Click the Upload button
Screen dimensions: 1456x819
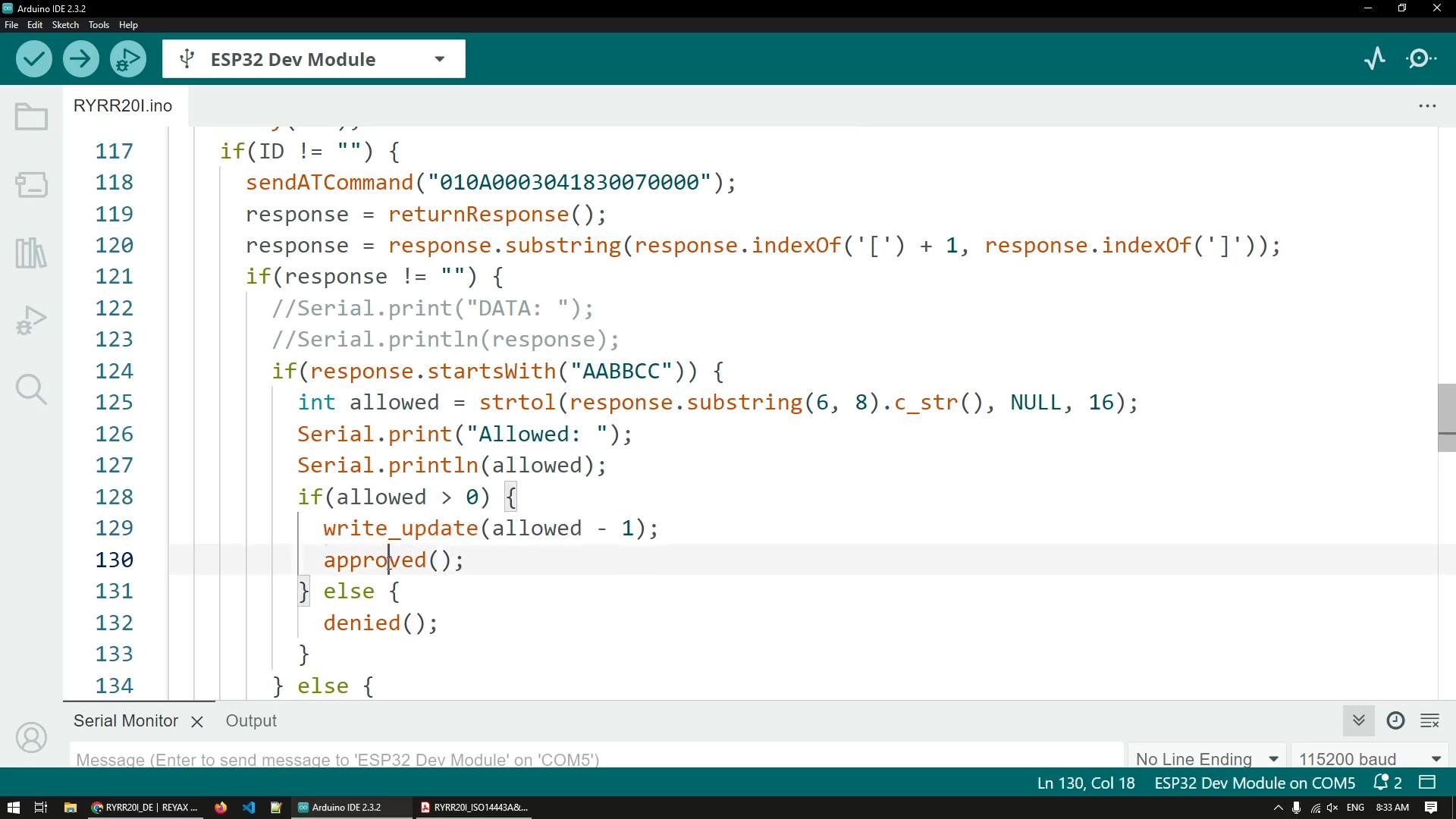(x=79, y=59)
